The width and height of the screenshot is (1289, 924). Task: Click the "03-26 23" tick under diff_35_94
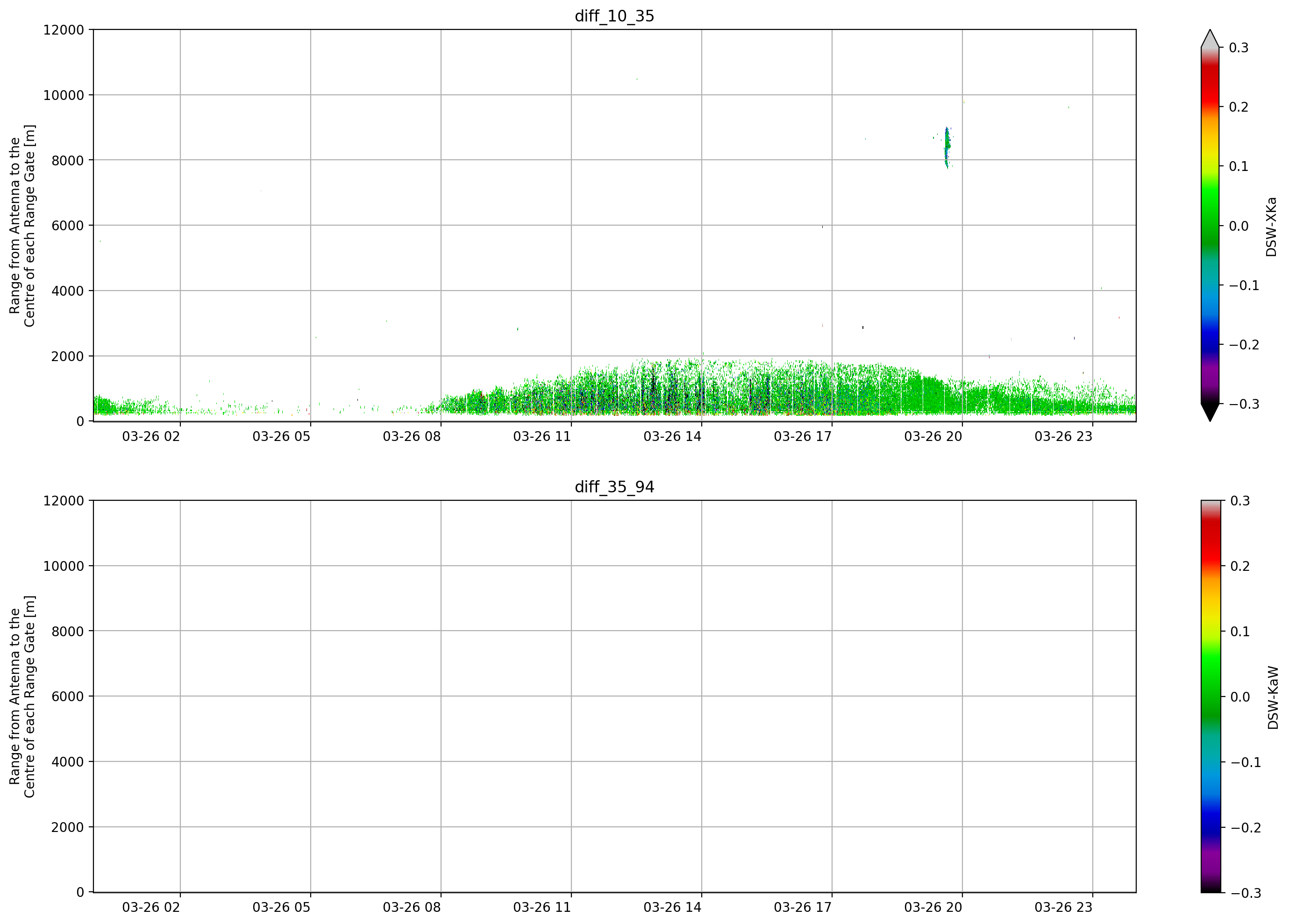pos(1063,908)
